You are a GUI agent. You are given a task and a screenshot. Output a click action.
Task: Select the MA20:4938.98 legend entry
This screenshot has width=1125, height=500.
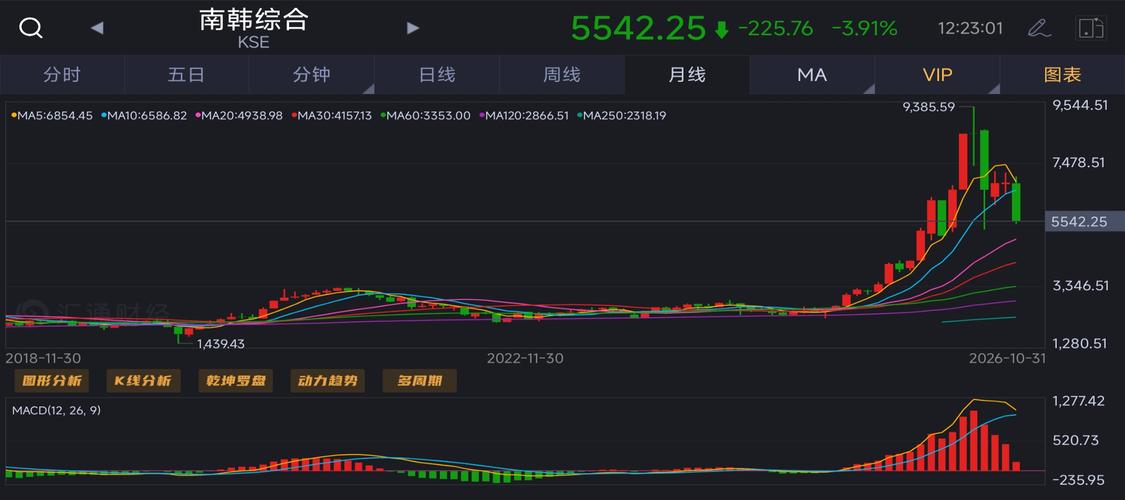pos(239,115)
